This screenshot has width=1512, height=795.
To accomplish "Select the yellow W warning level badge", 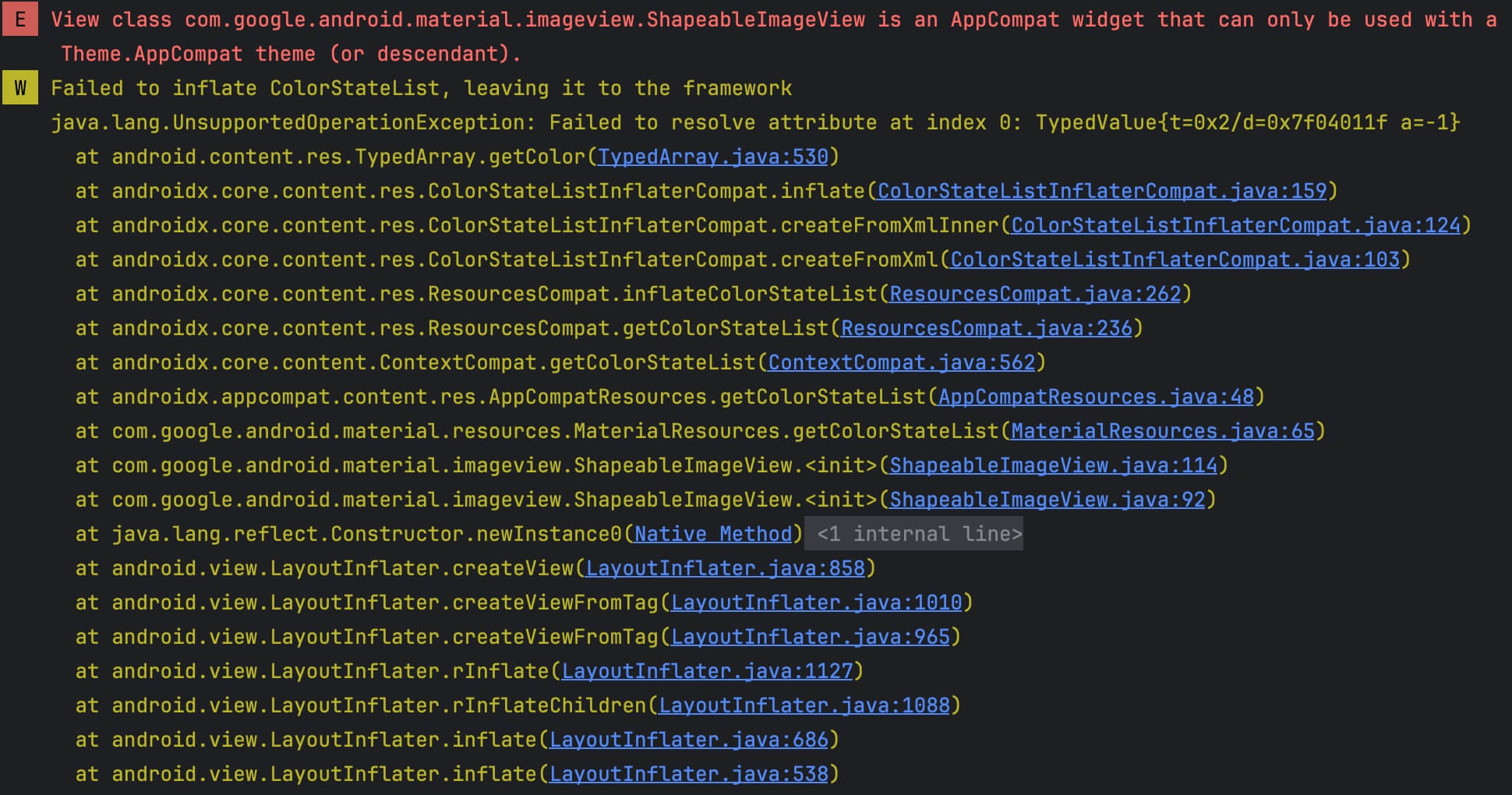I will pyautogui.click(x=20, y=88).
